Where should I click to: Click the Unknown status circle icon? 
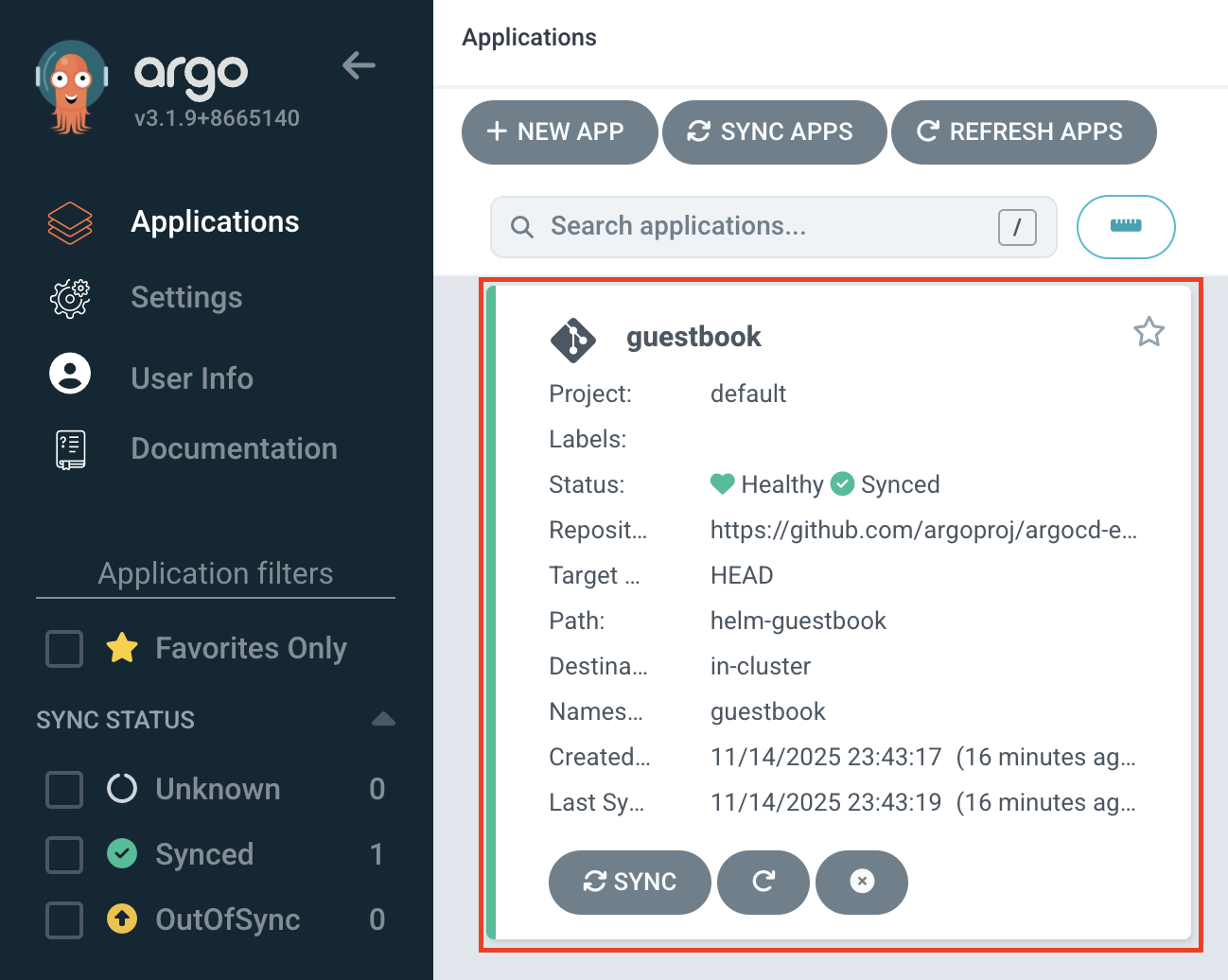click(122, 788)
